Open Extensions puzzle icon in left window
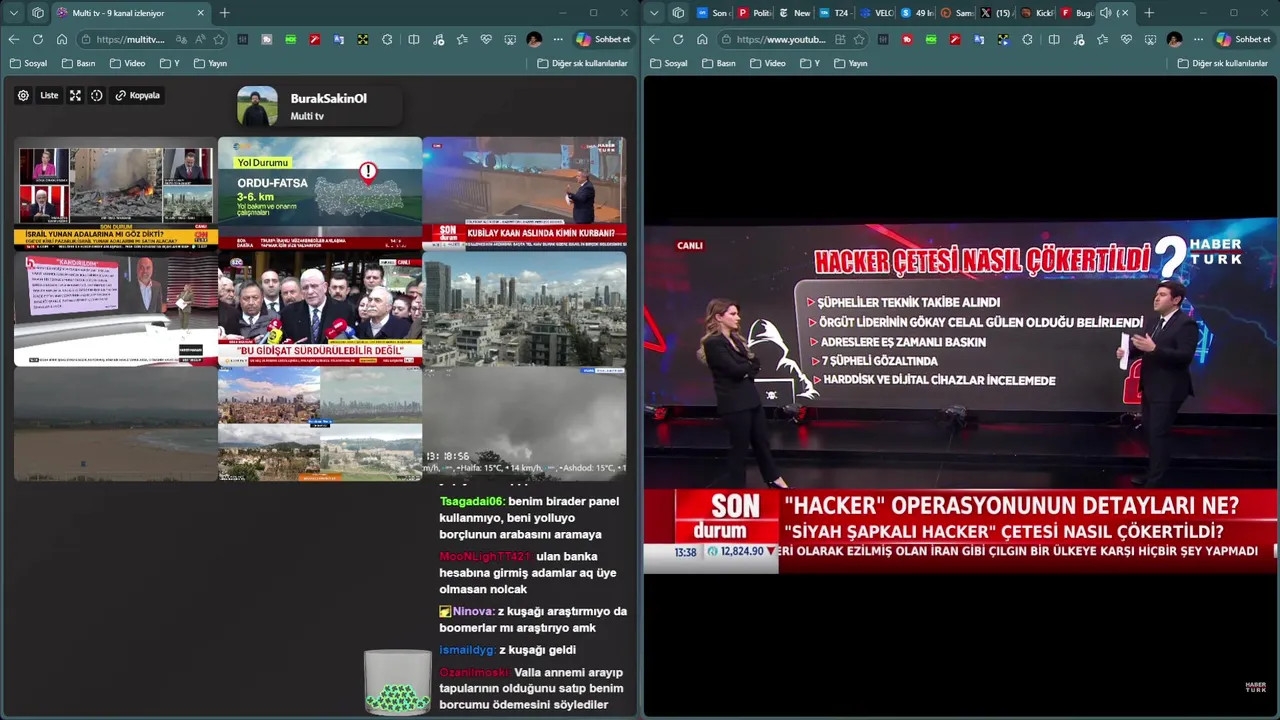Image resolution: width=1280 pixels, height=720 pixels. click(x=387, y=39)
